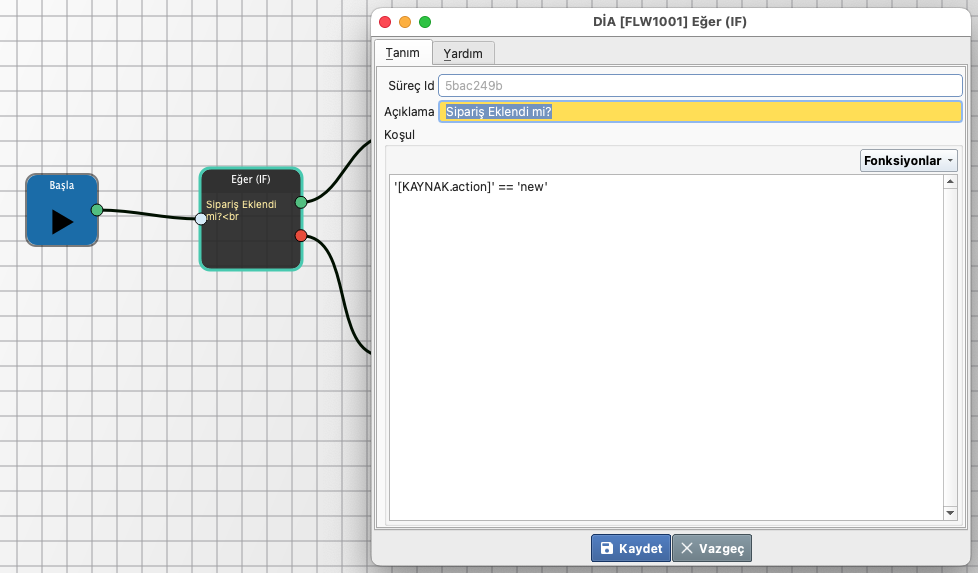This screenshot has width=978, height=573.
Task: Minimize the dialog using the yellow window button
Action: (405, 22)
